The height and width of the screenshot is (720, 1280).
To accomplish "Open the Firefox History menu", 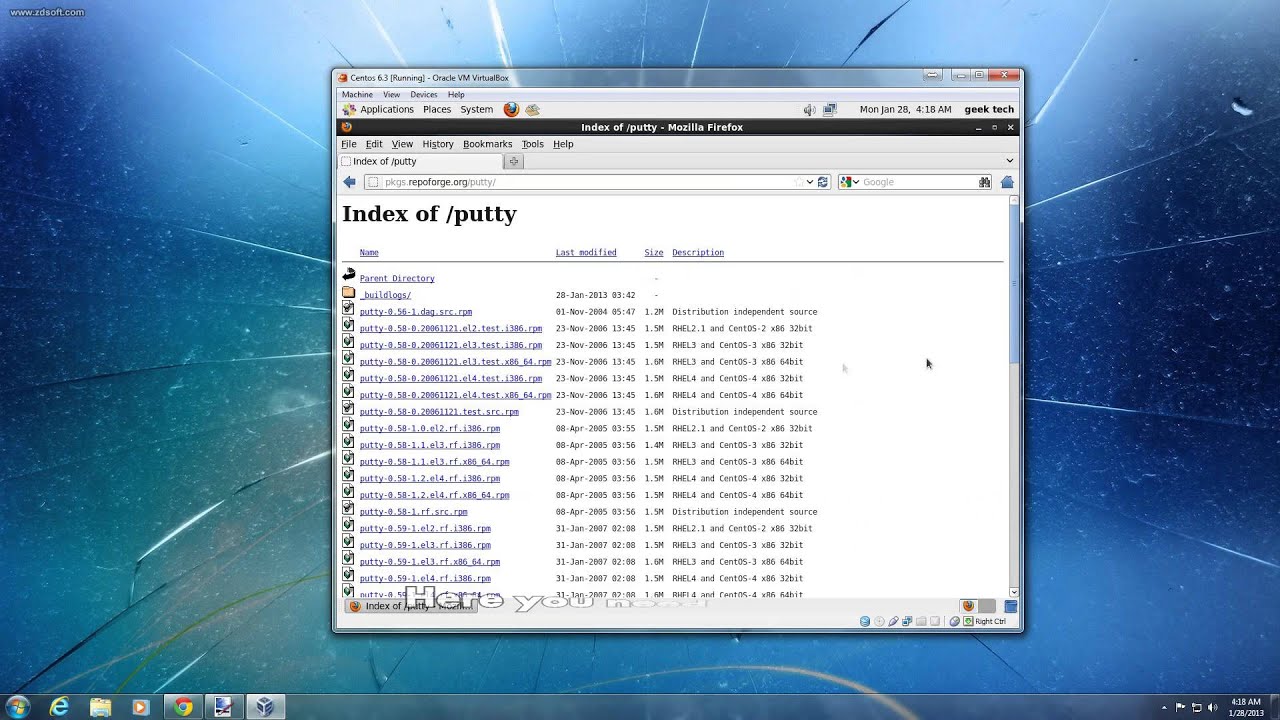I will [x=437, y=144].
